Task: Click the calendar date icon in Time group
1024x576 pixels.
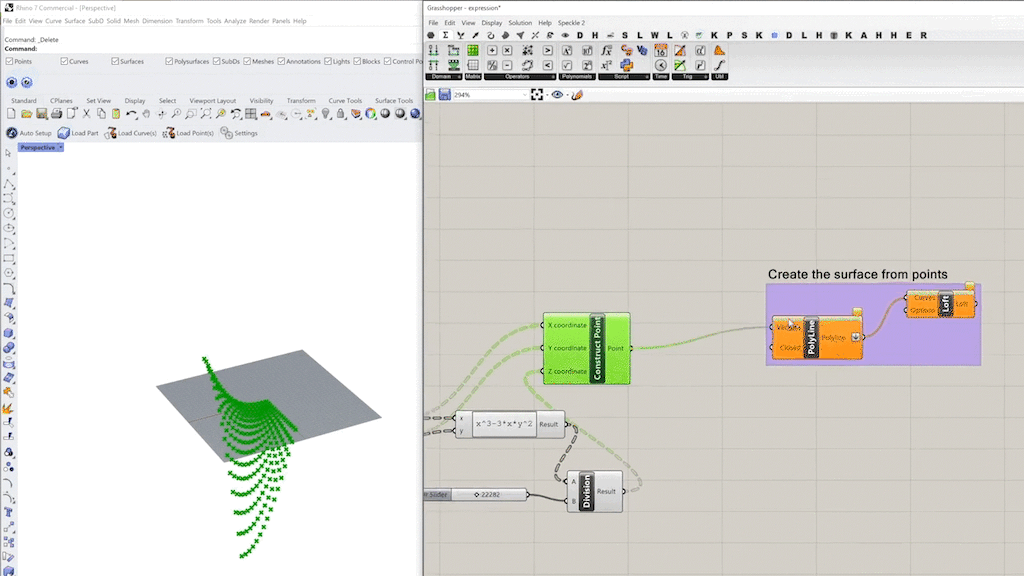Action: pos(661,50)
